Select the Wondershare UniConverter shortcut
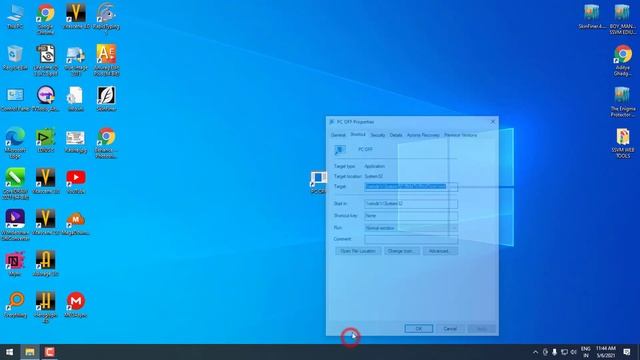The image size is (640, 360). tap(15, 225)
